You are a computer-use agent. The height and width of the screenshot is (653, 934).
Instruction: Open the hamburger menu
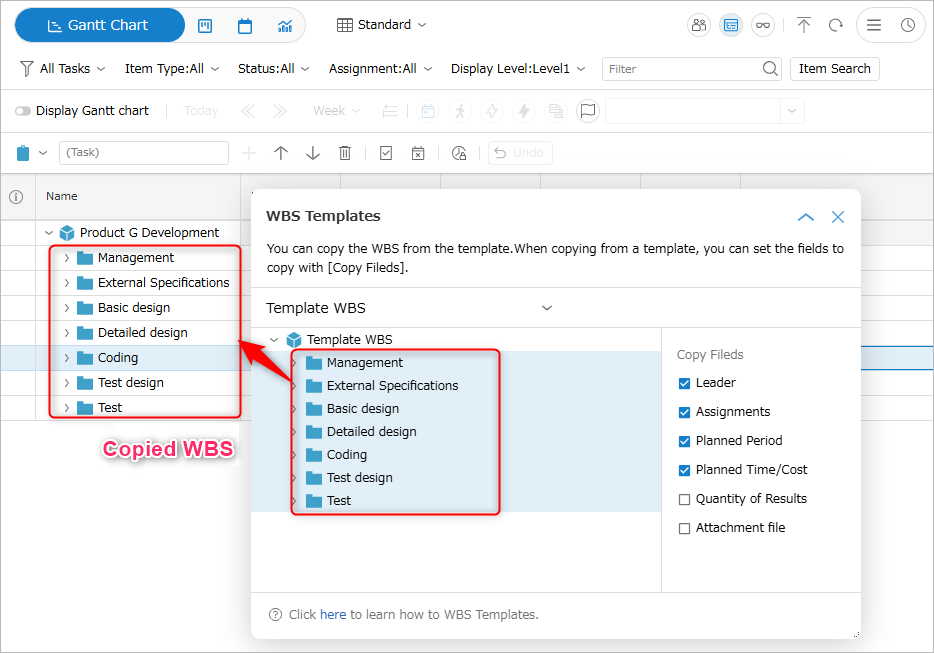[x=874, y=25]
